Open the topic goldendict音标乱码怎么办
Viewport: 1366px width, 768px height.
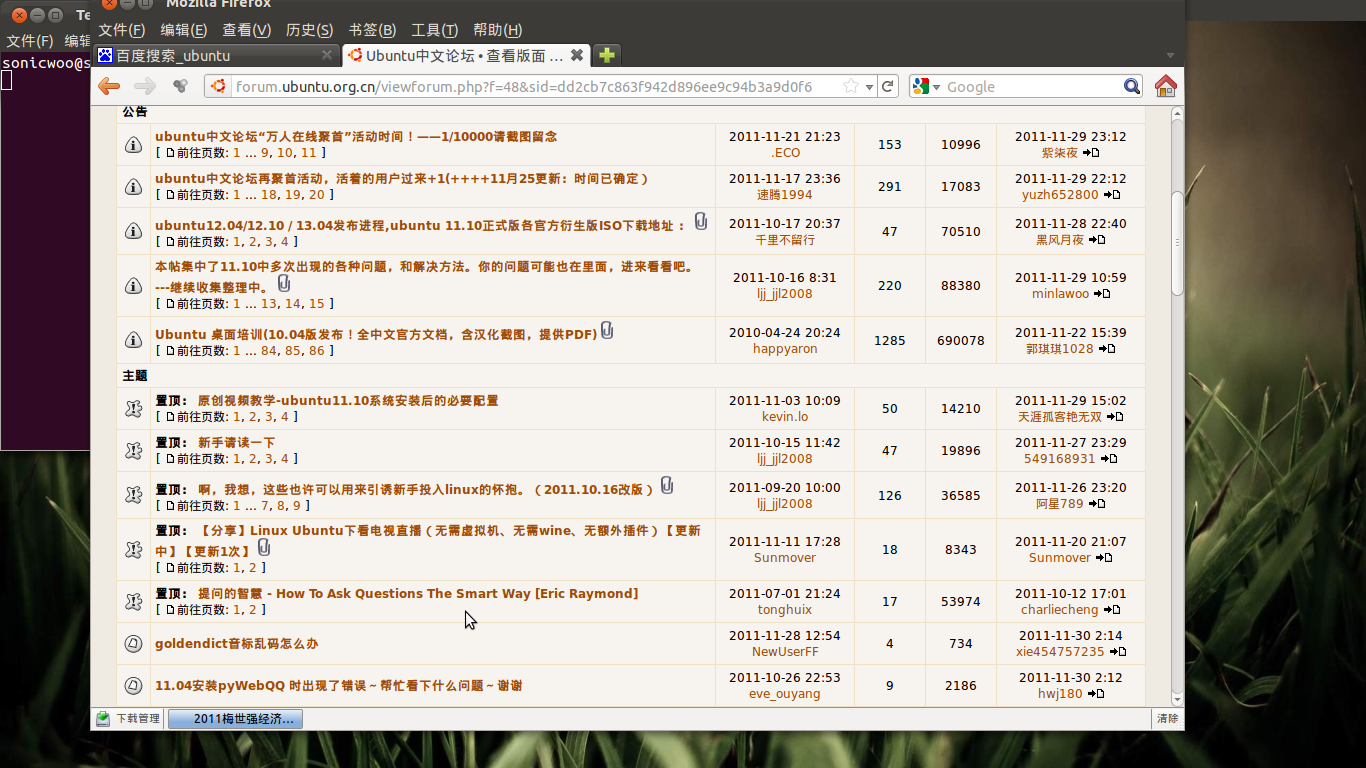point(236,644)
